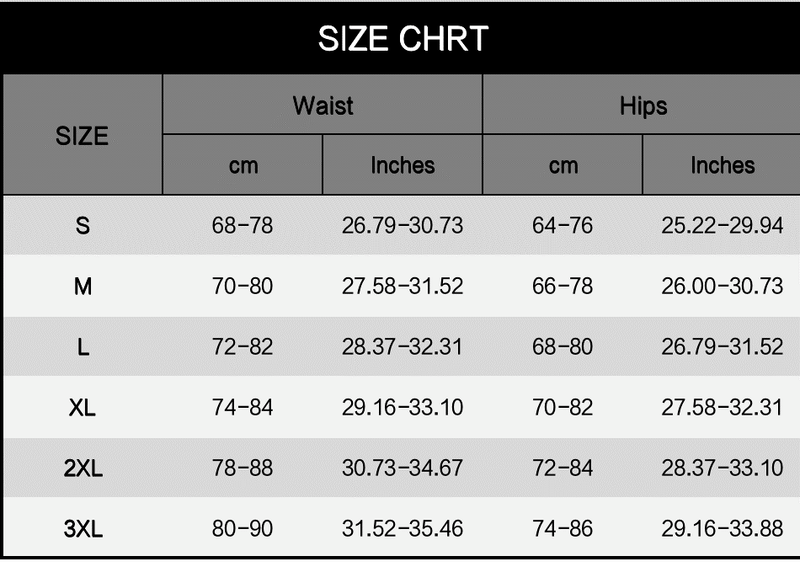800x563 pixels.
Task: Select the cm subheader under Hips
Action: [563, 165]
